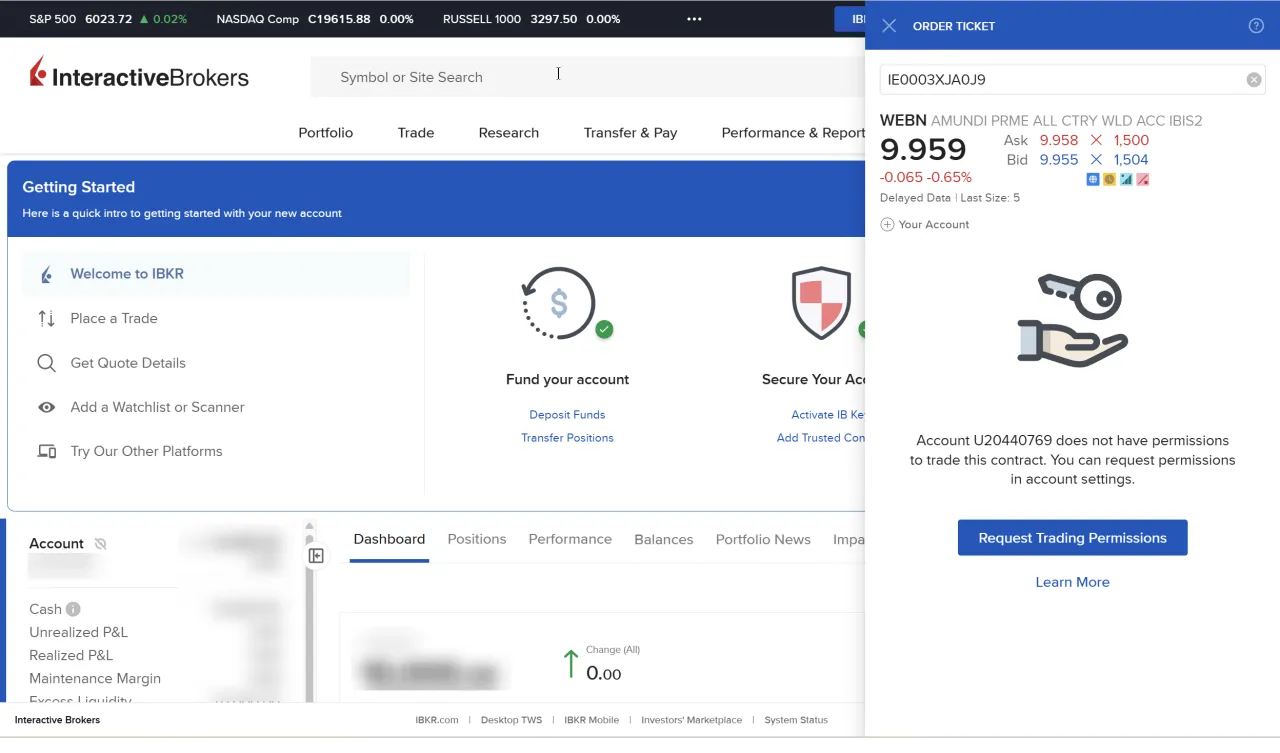This screenshot has width=1280, height=753.
Task: Open Try Our Other Platforms devices icon
Action: tap(46, 451)
